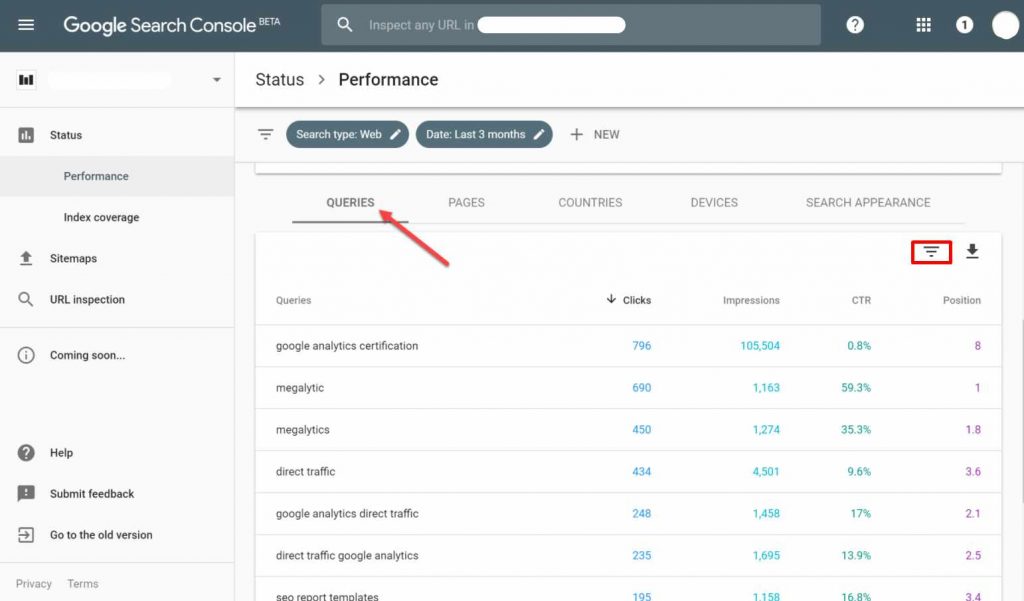Open the Help question mark icon in header
Viewport: 1024px width, 601px height.
pos(855,25)
